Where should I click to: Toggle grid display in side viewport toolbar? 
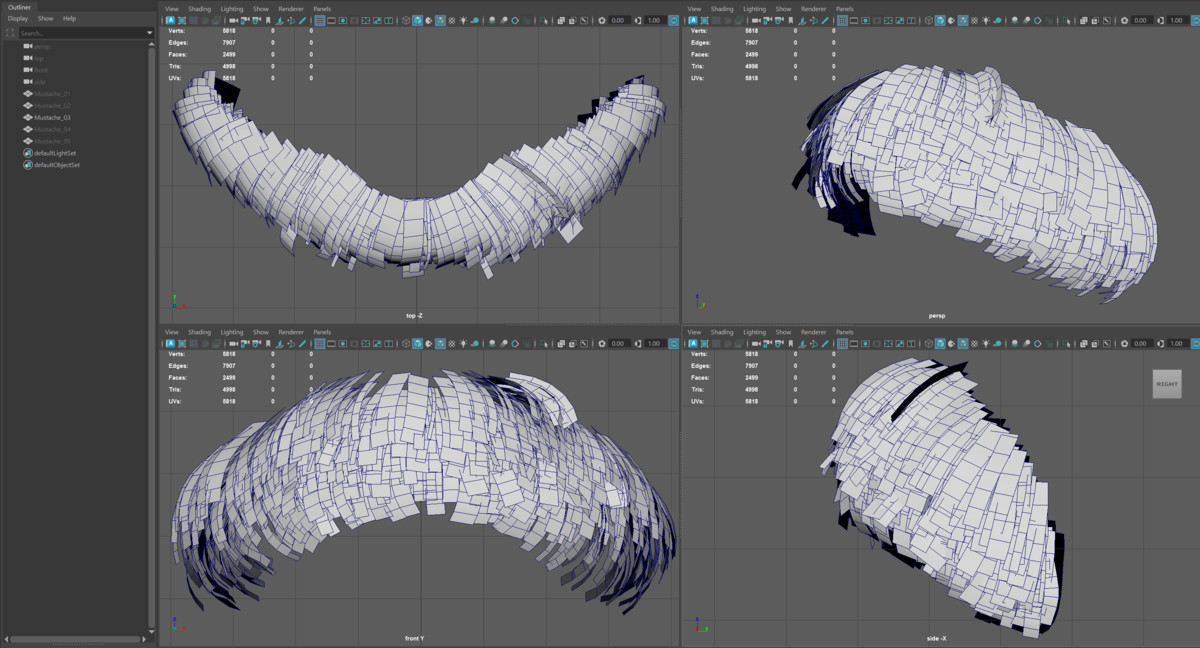(842, 343)
